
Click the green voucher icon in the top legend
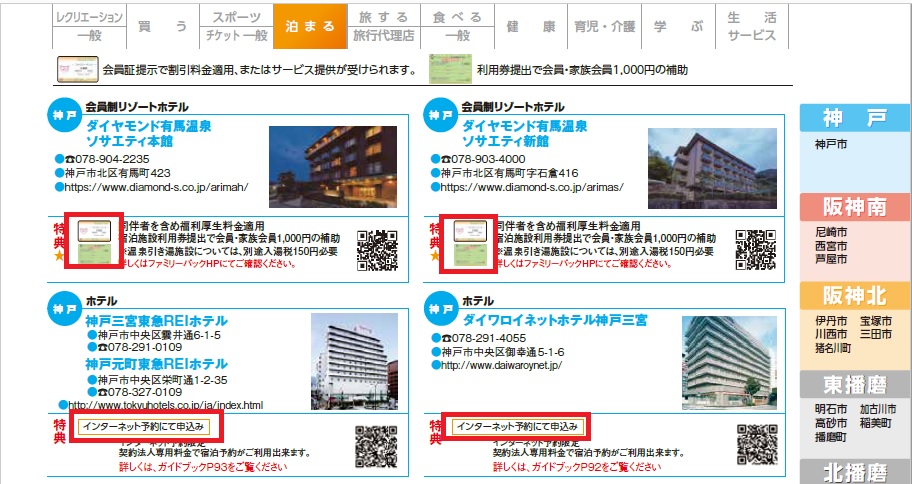click(450, 69)
